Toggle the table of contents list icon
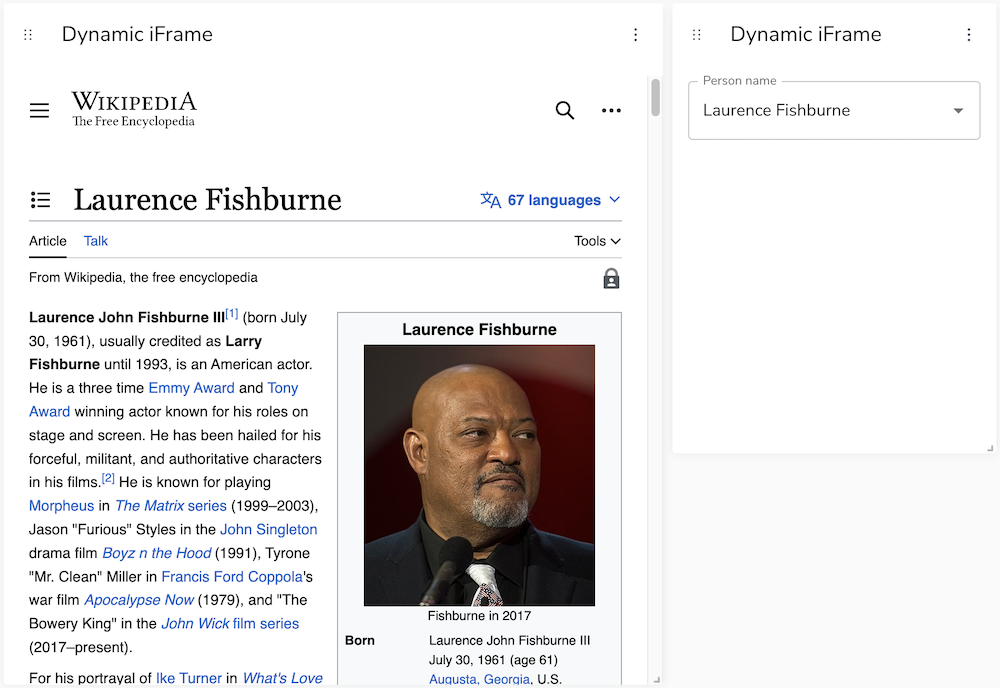This screenshot has height=688, width=1000. [x=41, y=200]
